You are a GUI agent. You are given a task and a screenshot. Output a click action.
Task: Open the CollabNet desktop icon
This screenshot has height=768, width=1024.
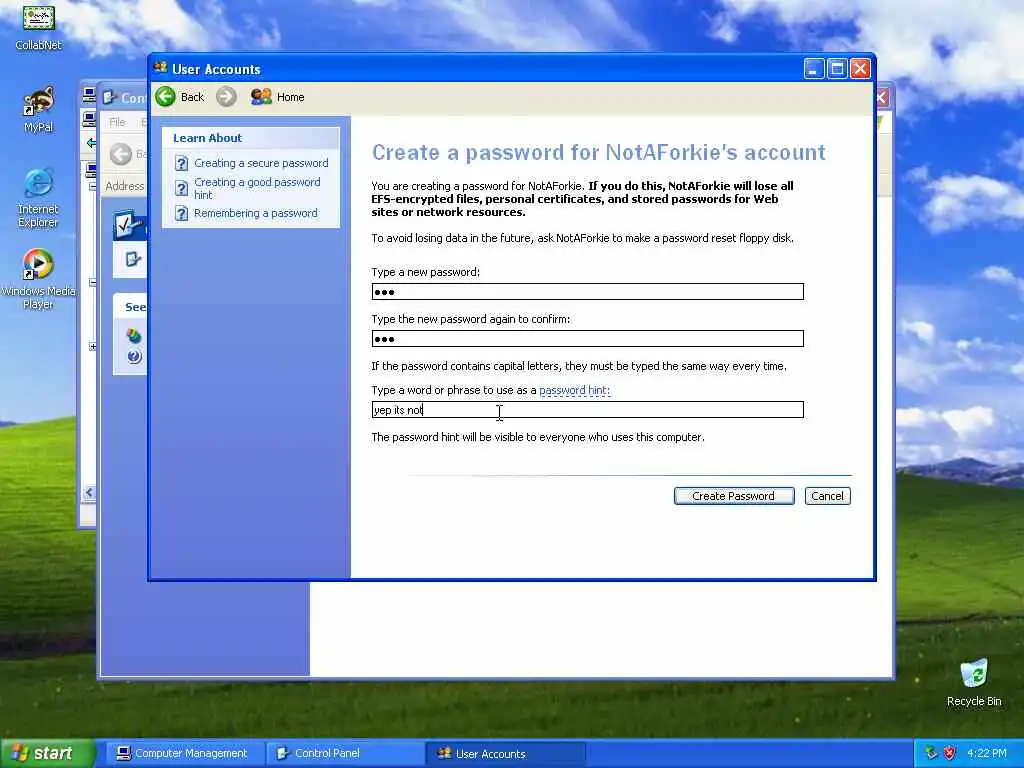[39, 27]
